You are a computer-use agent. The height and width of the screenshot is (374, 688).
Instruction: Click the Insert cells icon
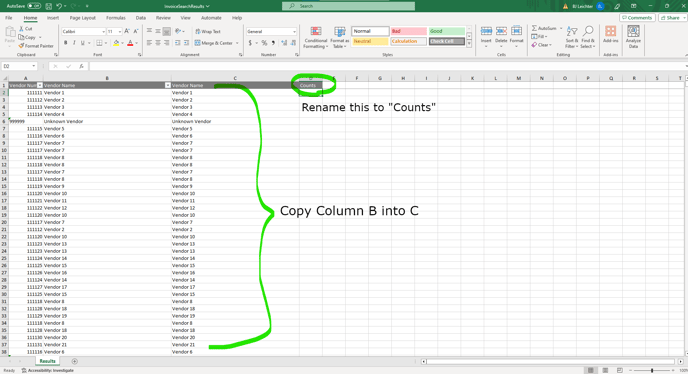[486, 37]
